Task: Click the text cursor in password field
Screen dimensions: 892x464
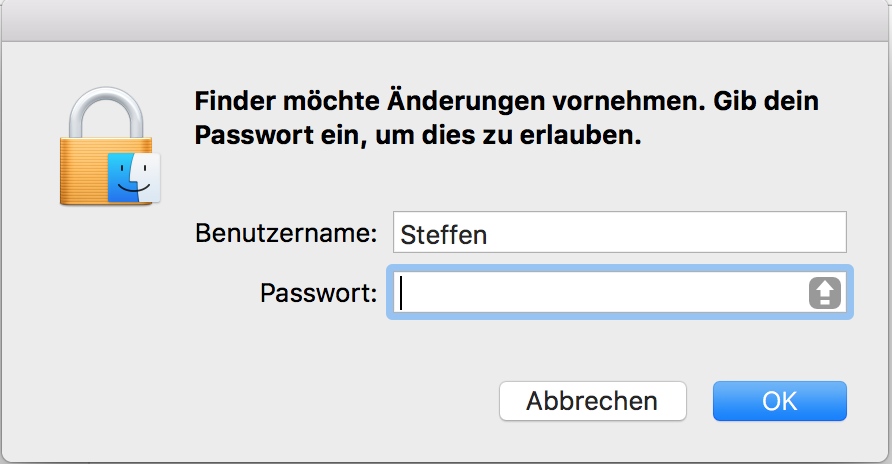Action: tap(401, 293)
